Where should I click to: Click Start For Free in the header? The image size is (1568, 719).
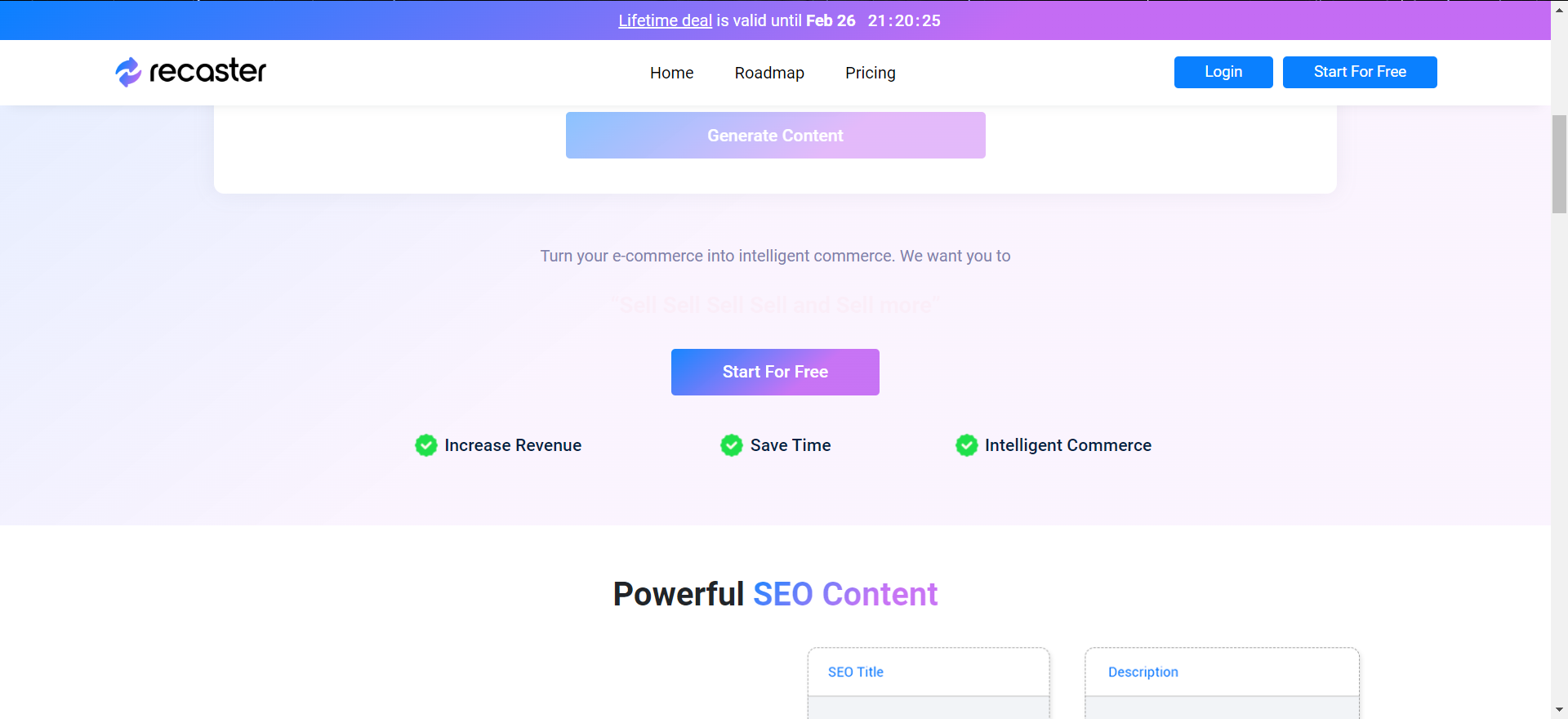[x=1360, y=72]
